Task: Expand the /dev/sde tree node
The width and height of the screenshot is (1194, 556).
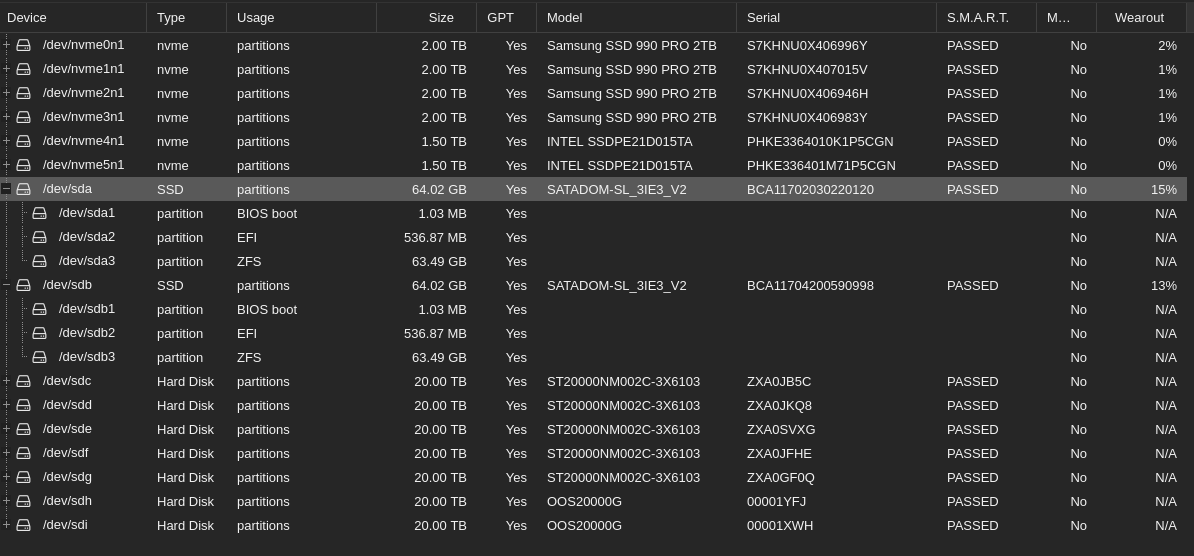Action: (x=6, y=429)
